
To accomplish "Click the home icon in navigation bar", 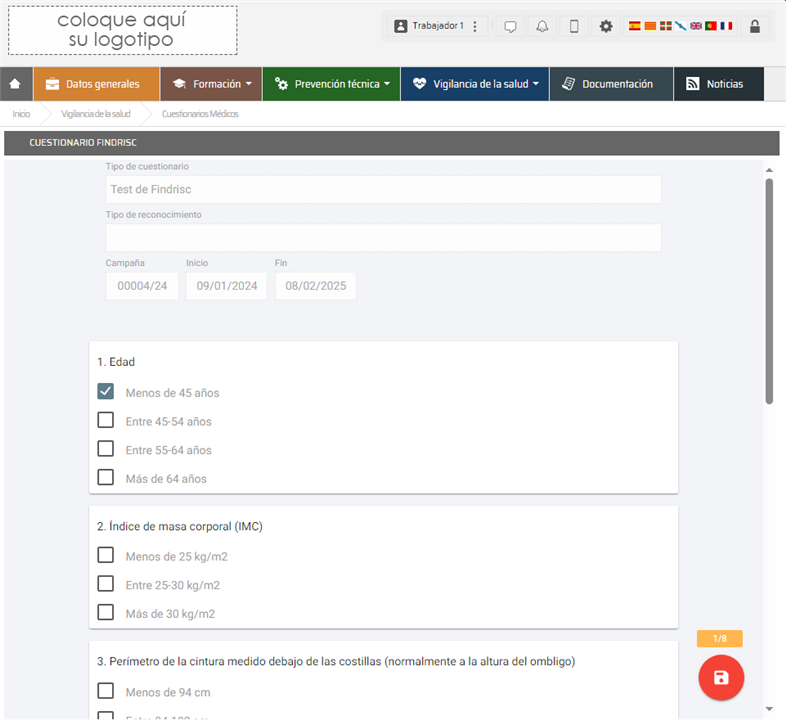I will (15, 84).
